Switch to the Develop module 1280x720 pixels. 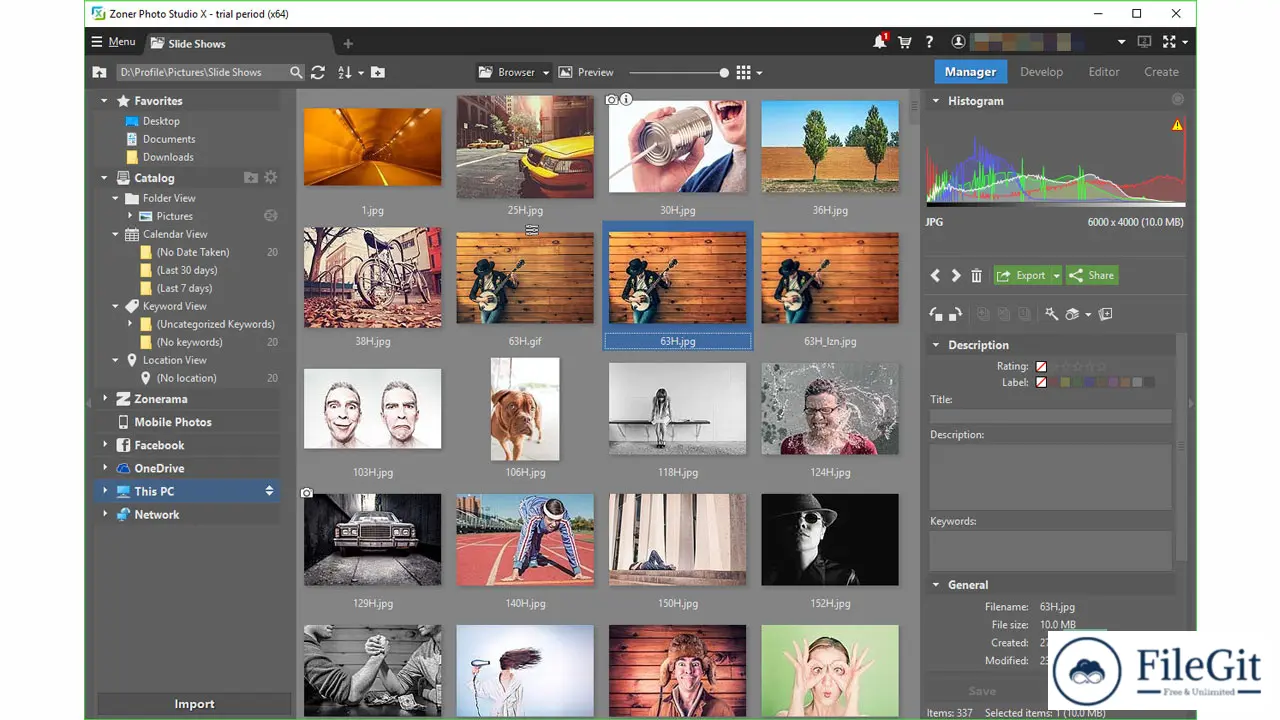pos(1041,72)
